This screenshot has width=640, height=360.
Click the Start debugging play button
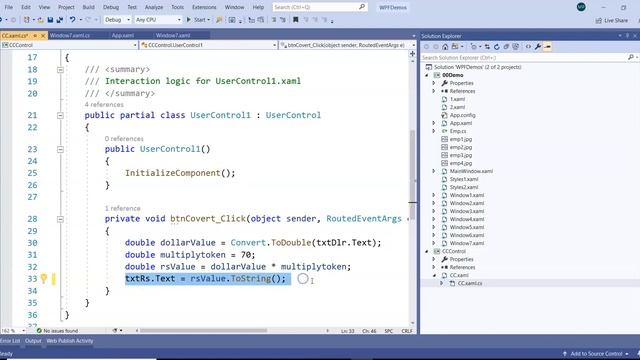click(x=189, y=20)
